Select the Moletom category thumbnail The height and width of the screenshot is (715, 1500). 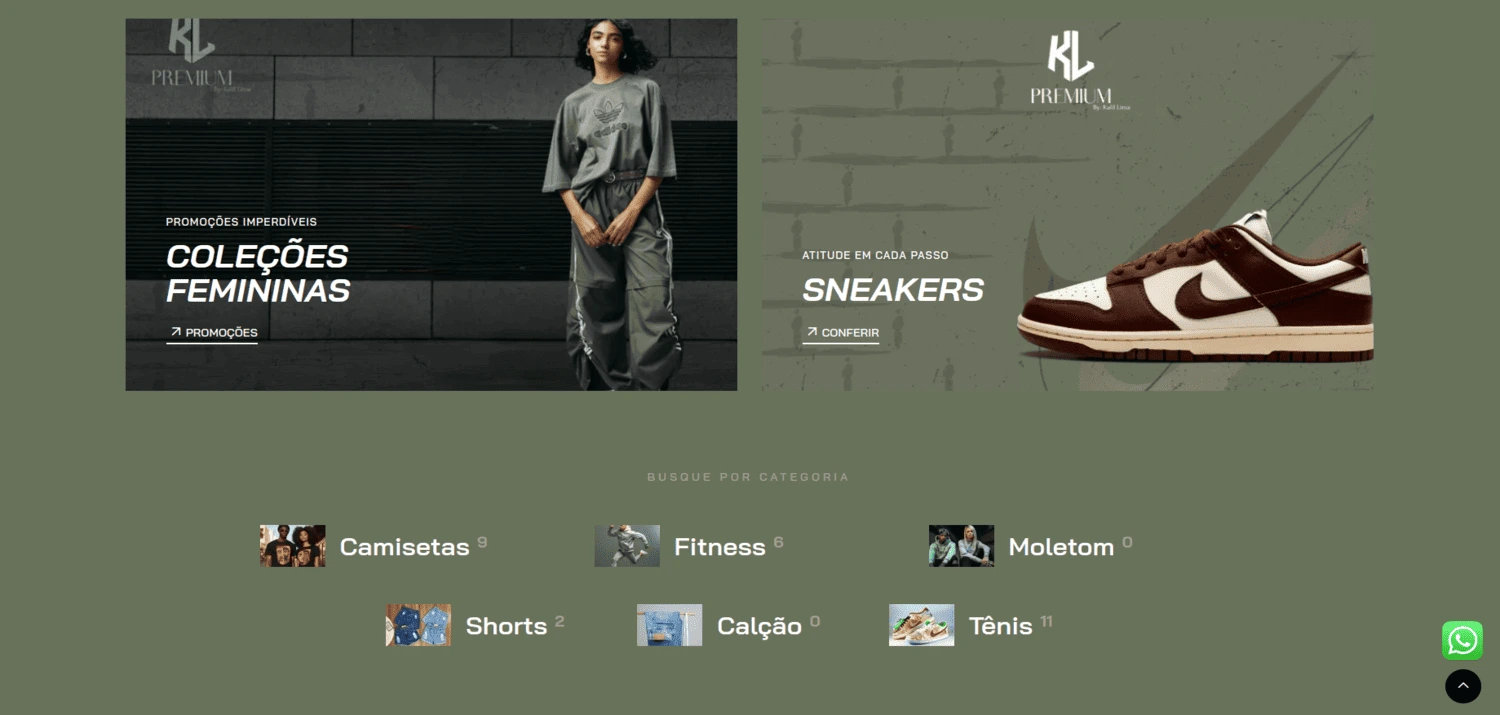click(x=961, y=546)
